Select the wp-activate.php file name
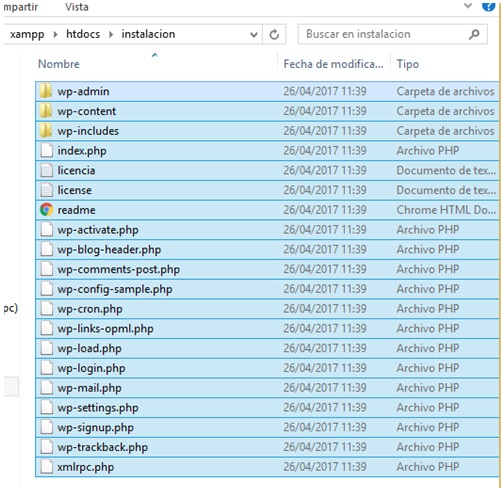The height and width of the screenshot is (488, 502). click(98, 230)
